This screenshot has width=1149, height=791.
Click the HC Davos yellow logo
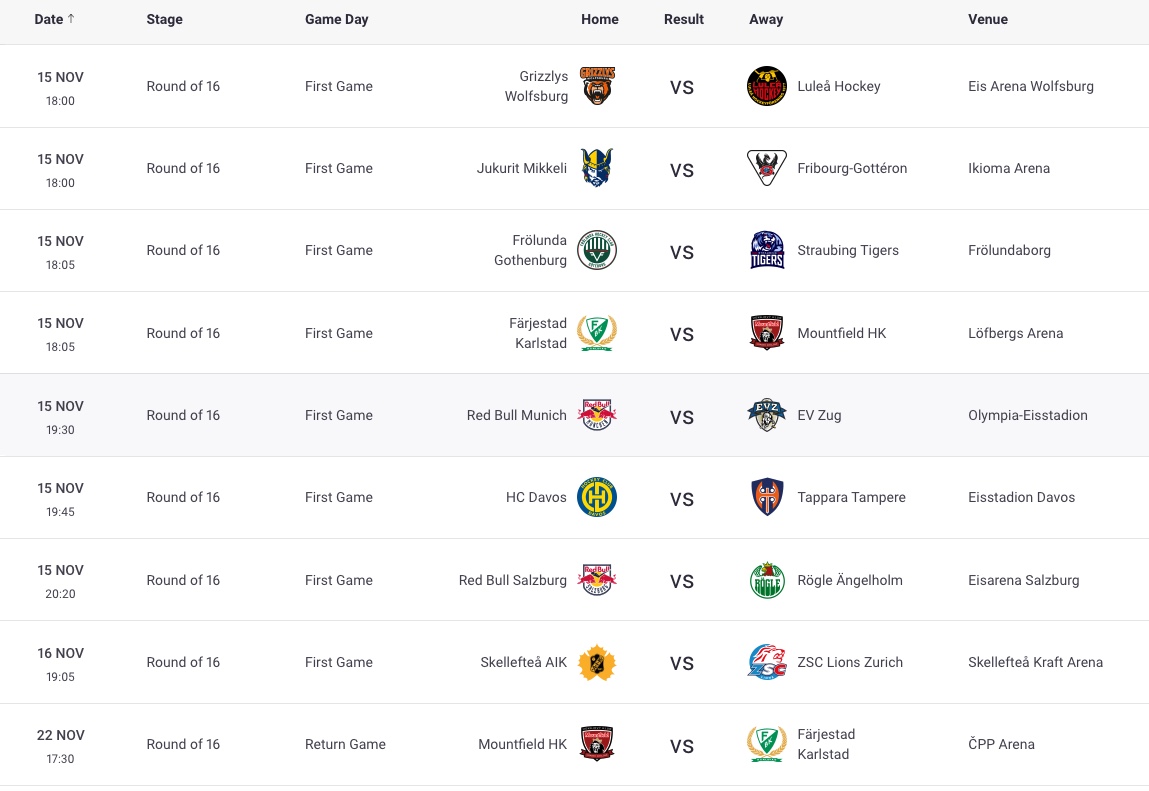pos(597,497)
